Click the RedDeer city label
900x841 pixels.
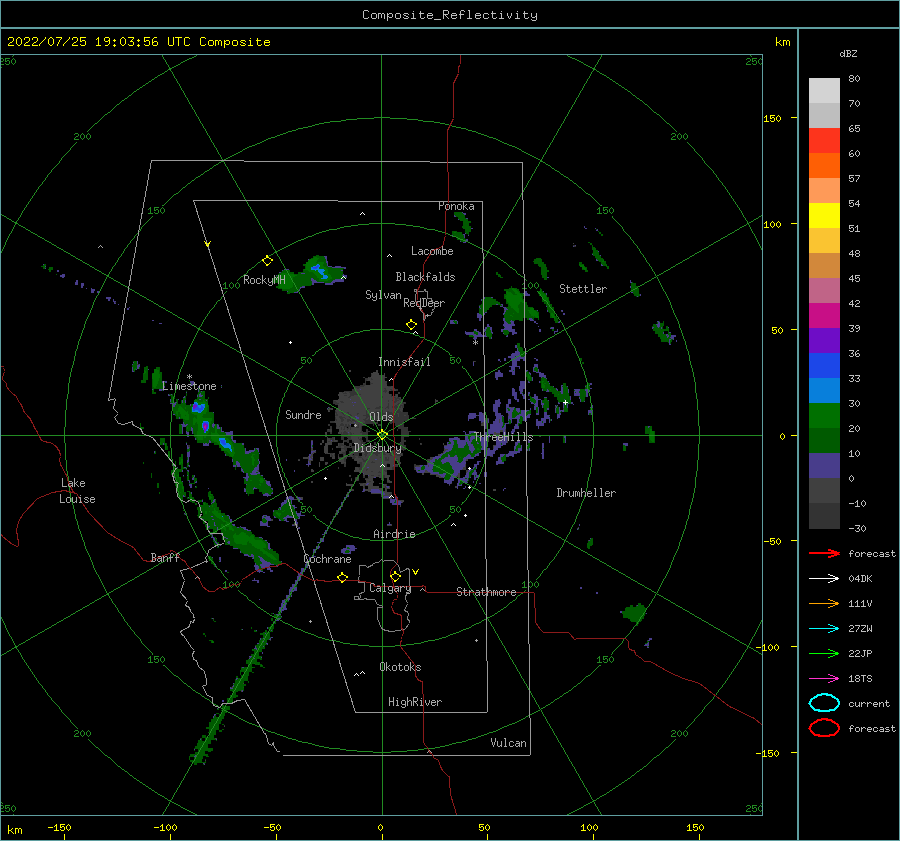[x=424, y=303]
